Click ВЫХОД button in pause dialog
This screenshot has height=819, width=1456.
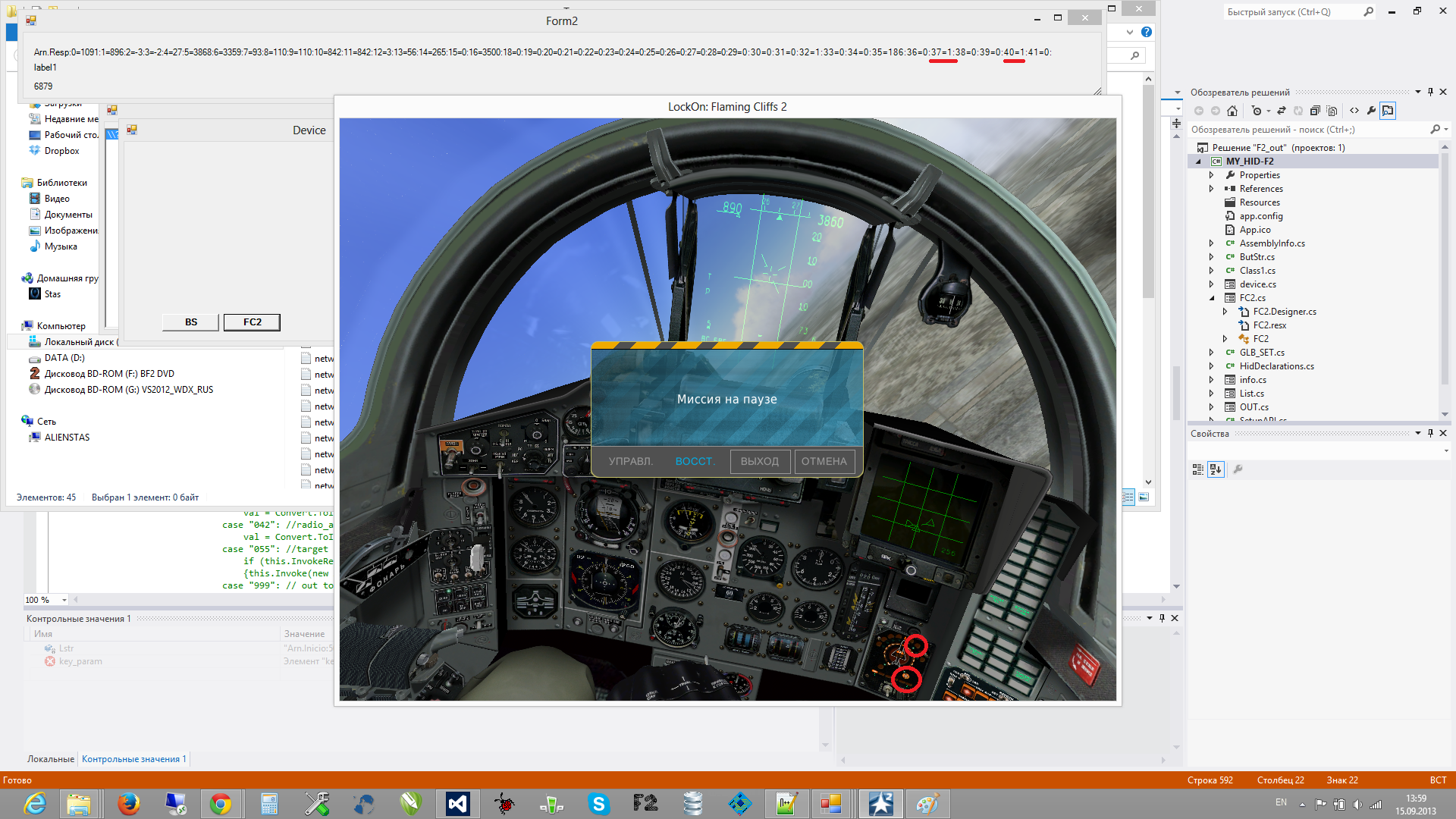click(760, 461)
